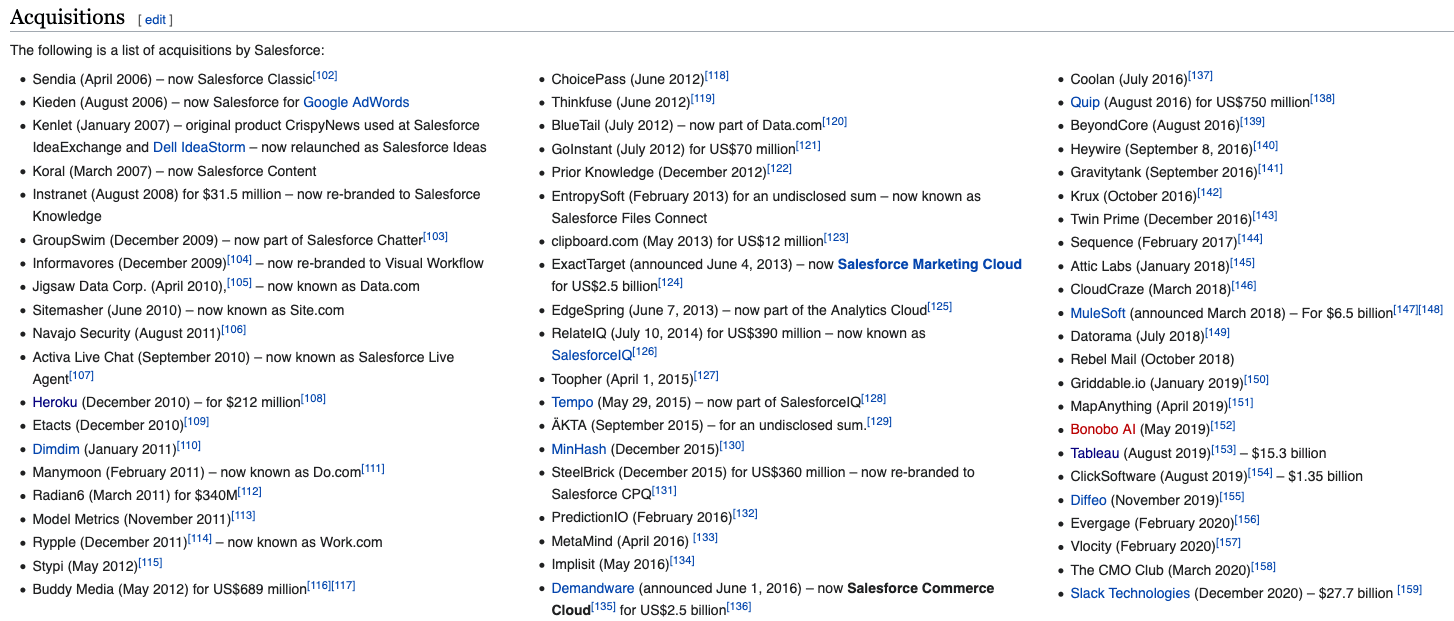Viewport: 1454px width, 621px height.
Task: Click citation [116] after Buddy Media
Action: point(319,585)
